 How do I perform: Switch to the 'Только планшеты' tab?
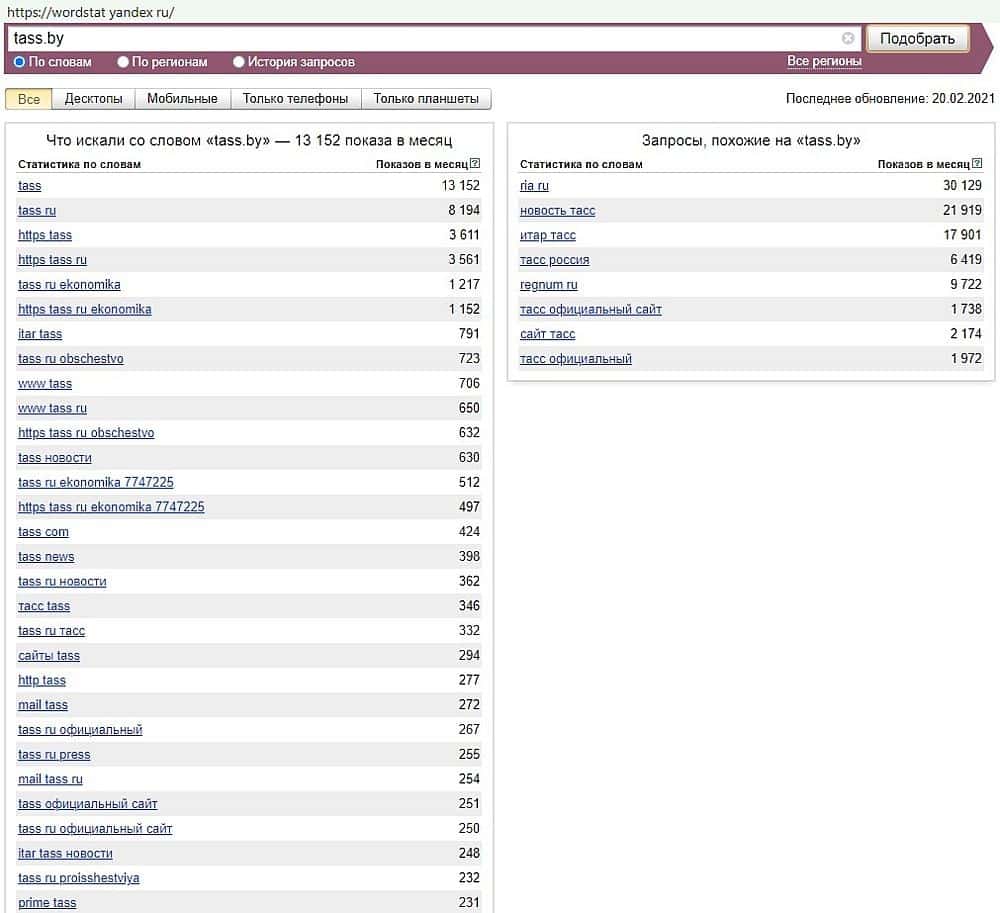426,99
